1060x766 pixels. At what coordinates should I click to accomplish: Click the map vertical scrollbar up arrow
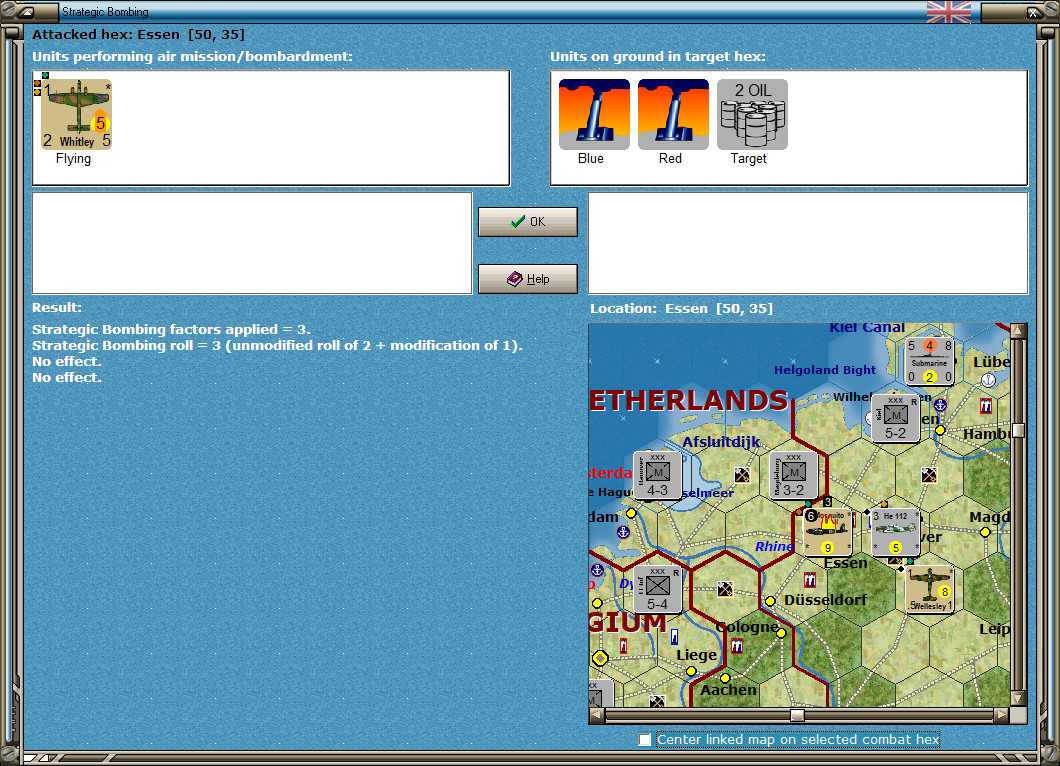[1018, 331]
